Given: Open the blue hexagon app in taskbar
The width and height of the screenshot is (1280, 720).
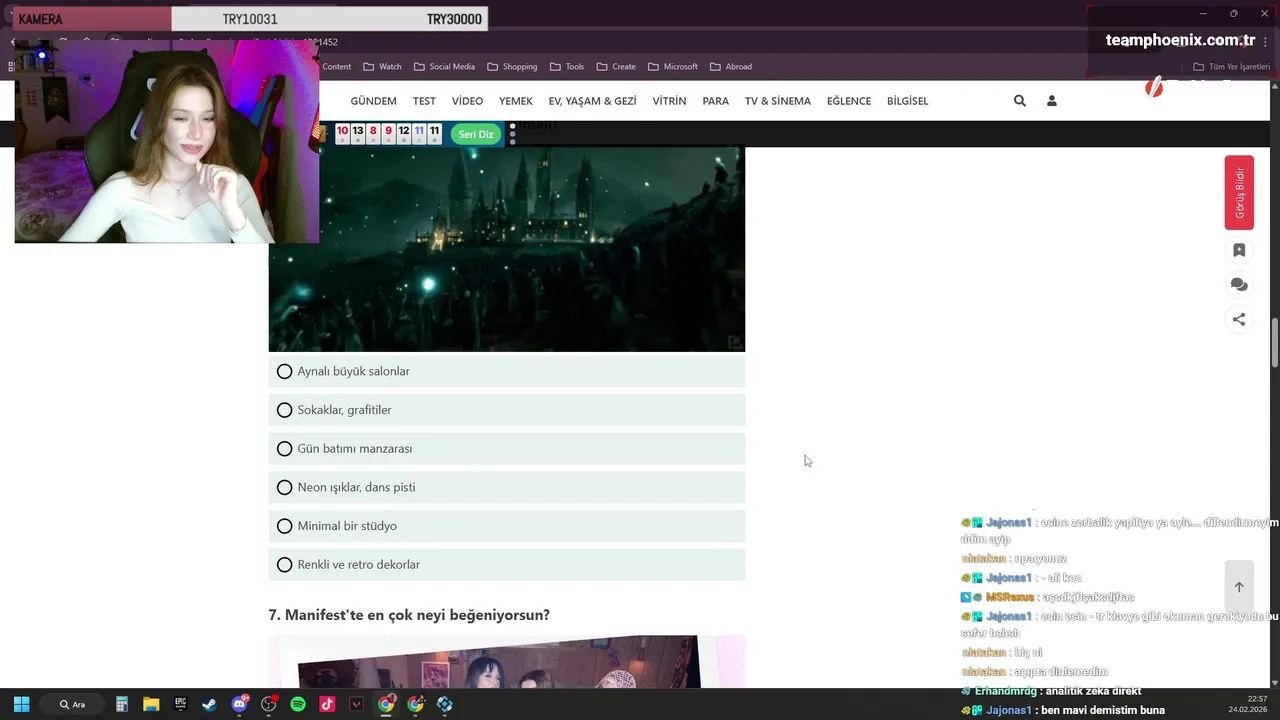Looking at the screenshot, I should coord(445,704).
